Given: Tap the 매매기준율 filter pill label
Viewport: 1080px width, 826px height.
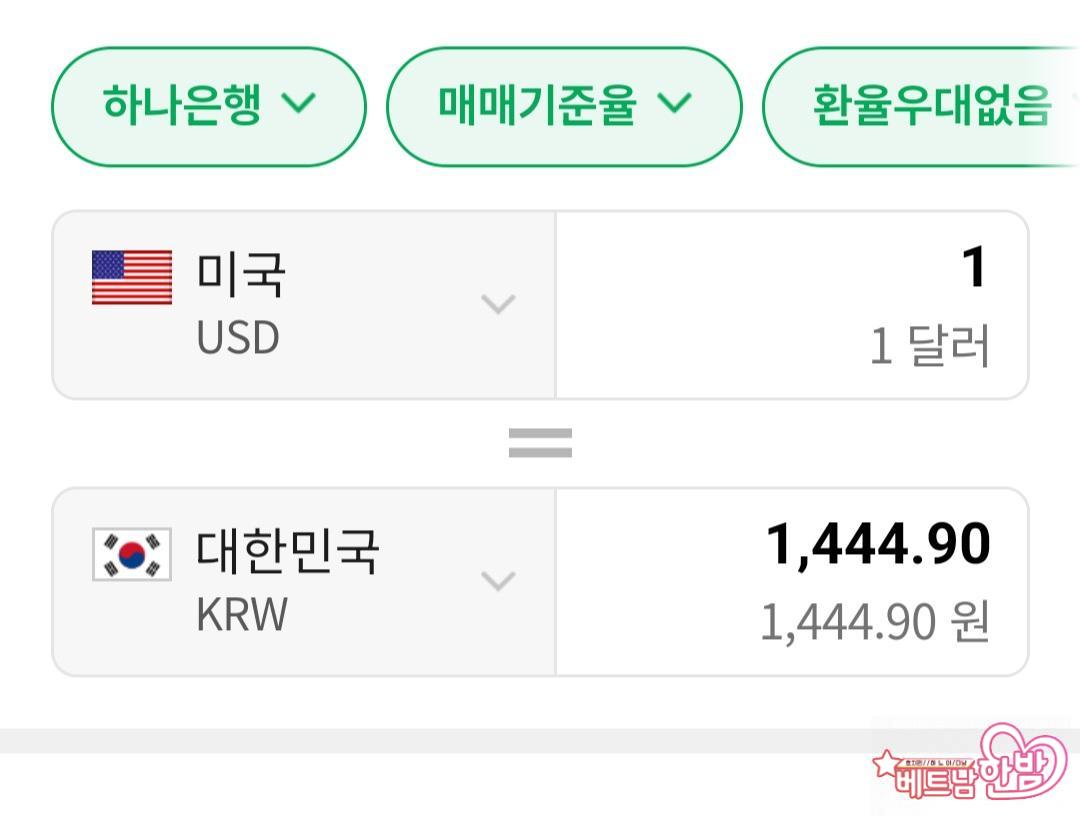Looking at the screenshot, I should tap(537, 104).
